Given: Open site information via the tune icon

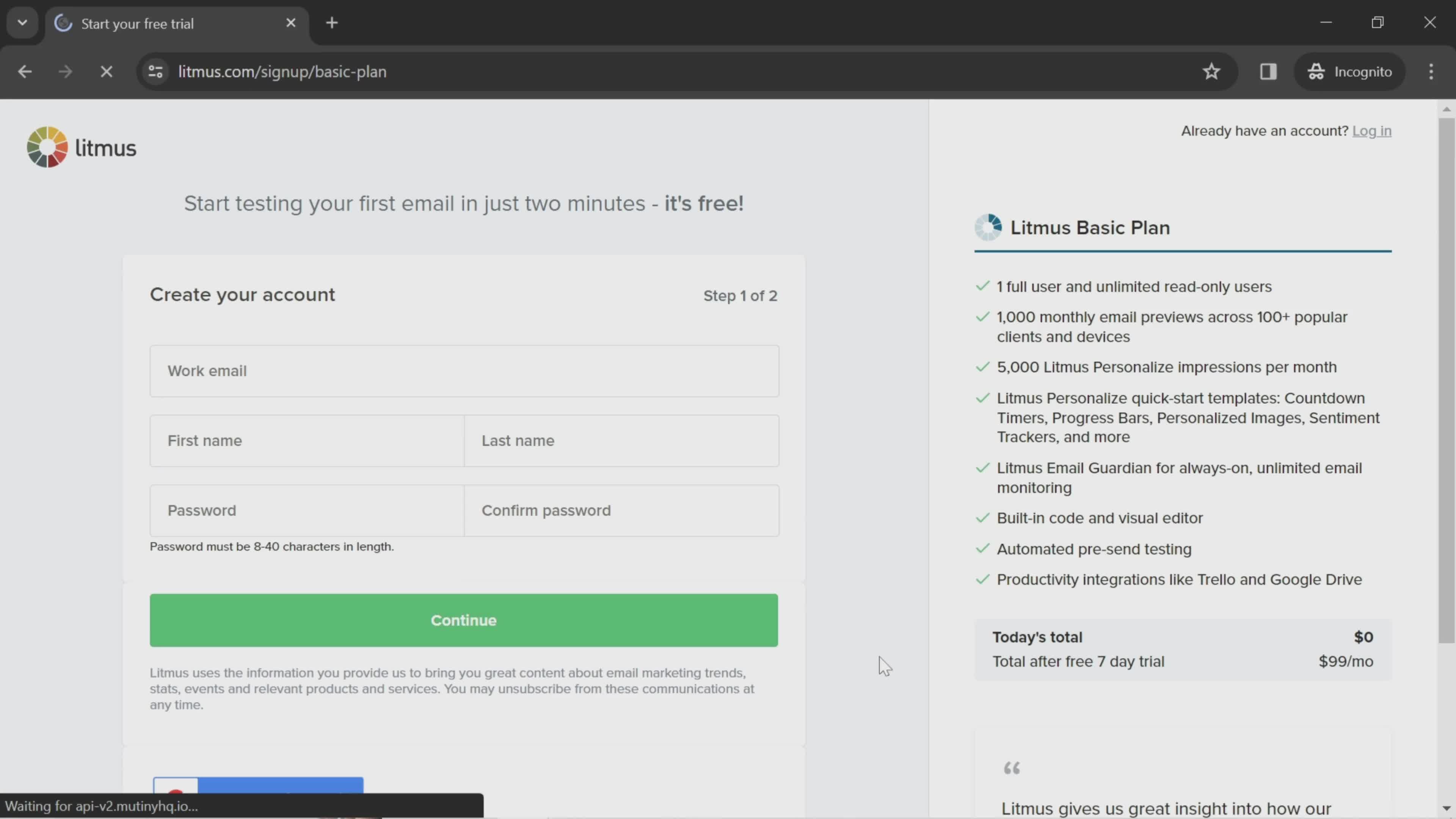Looking at the screenshot, I should [155, 71].
